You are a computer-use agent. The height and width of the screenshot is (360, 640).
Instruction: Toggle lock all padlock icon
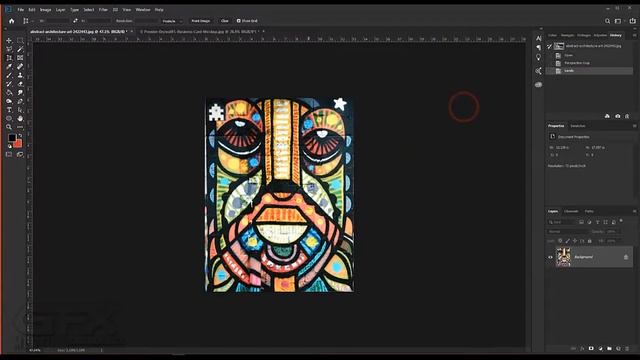590,241
